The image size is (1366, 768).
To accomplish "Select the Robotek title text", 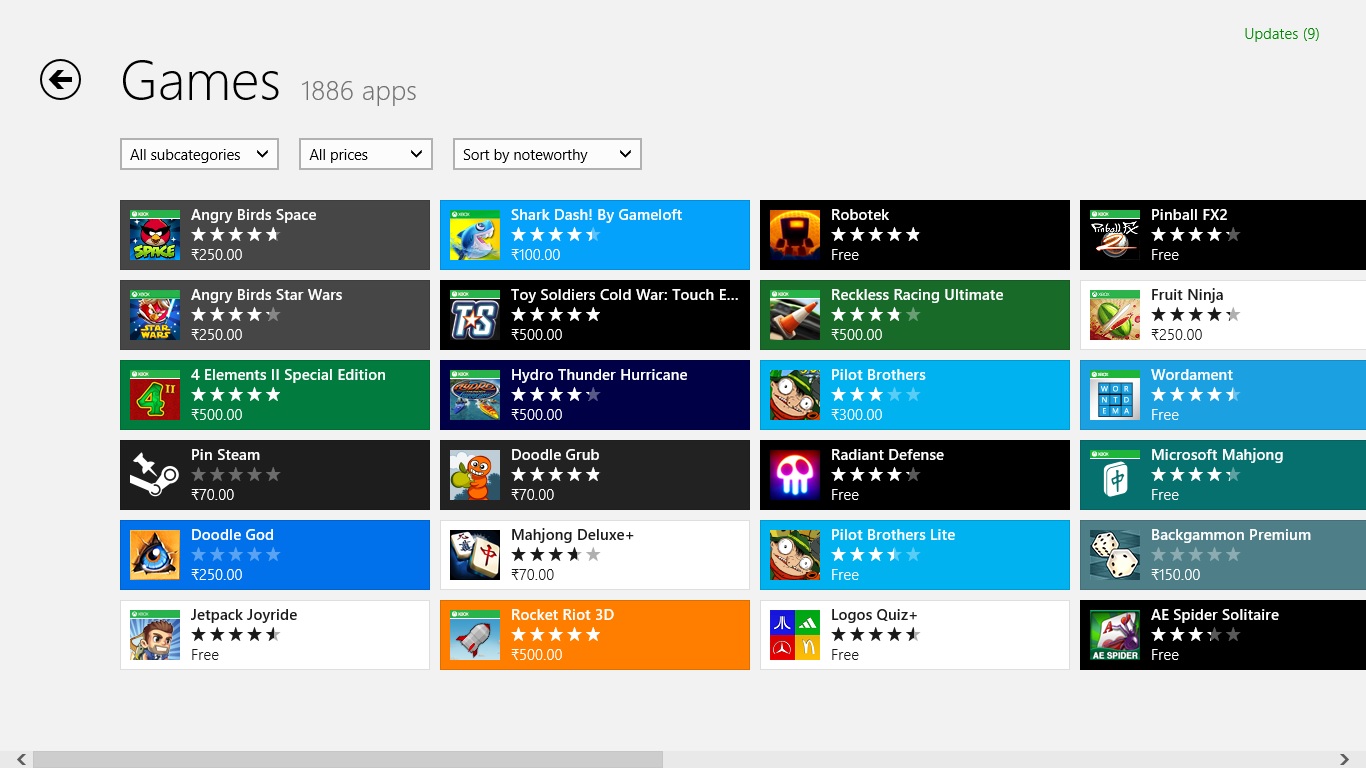I will (860, 215).
